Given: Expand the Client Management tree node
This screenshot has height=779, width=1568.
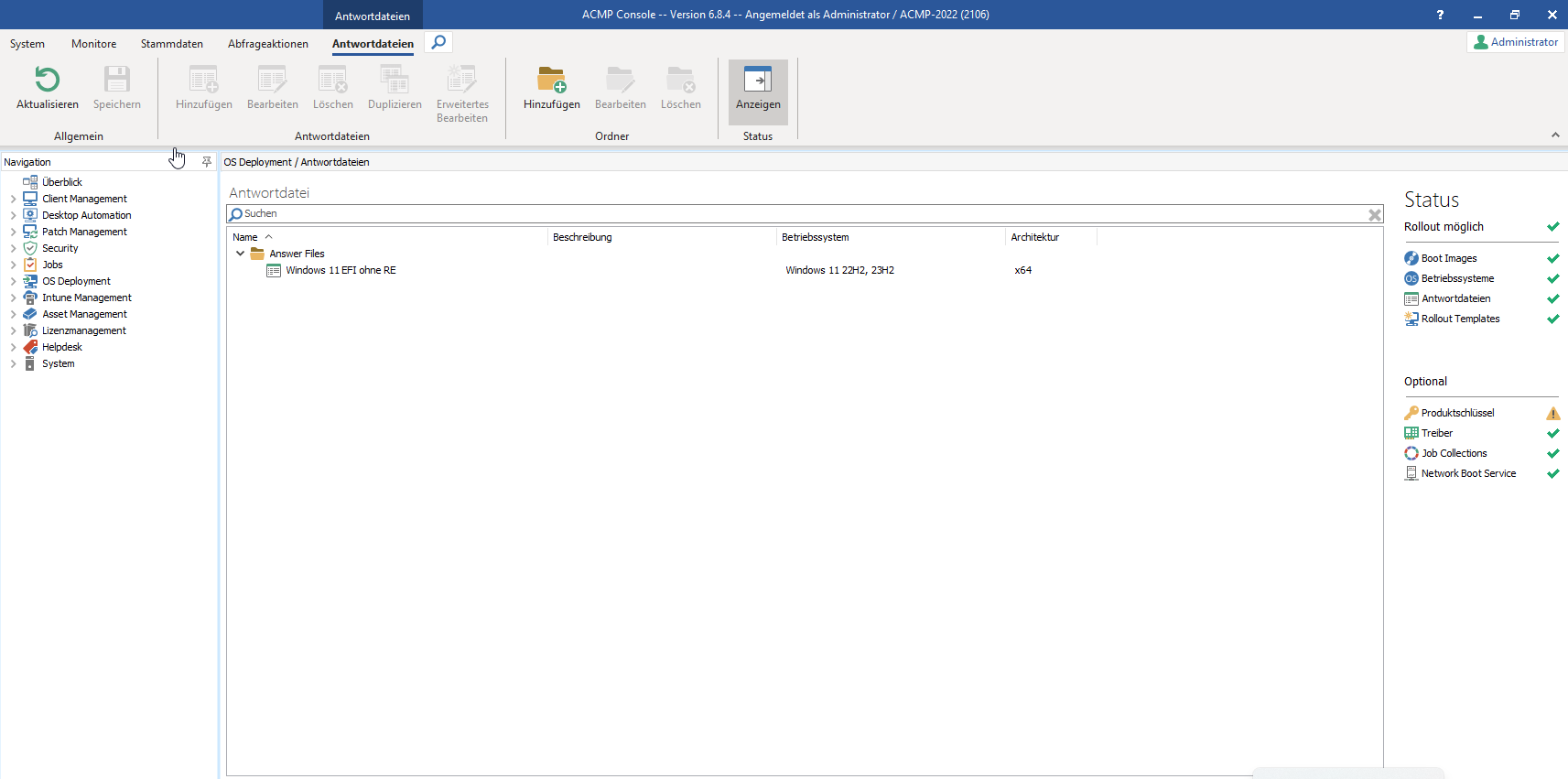Looking at the screenshot, I should click(x=13, y=199).
